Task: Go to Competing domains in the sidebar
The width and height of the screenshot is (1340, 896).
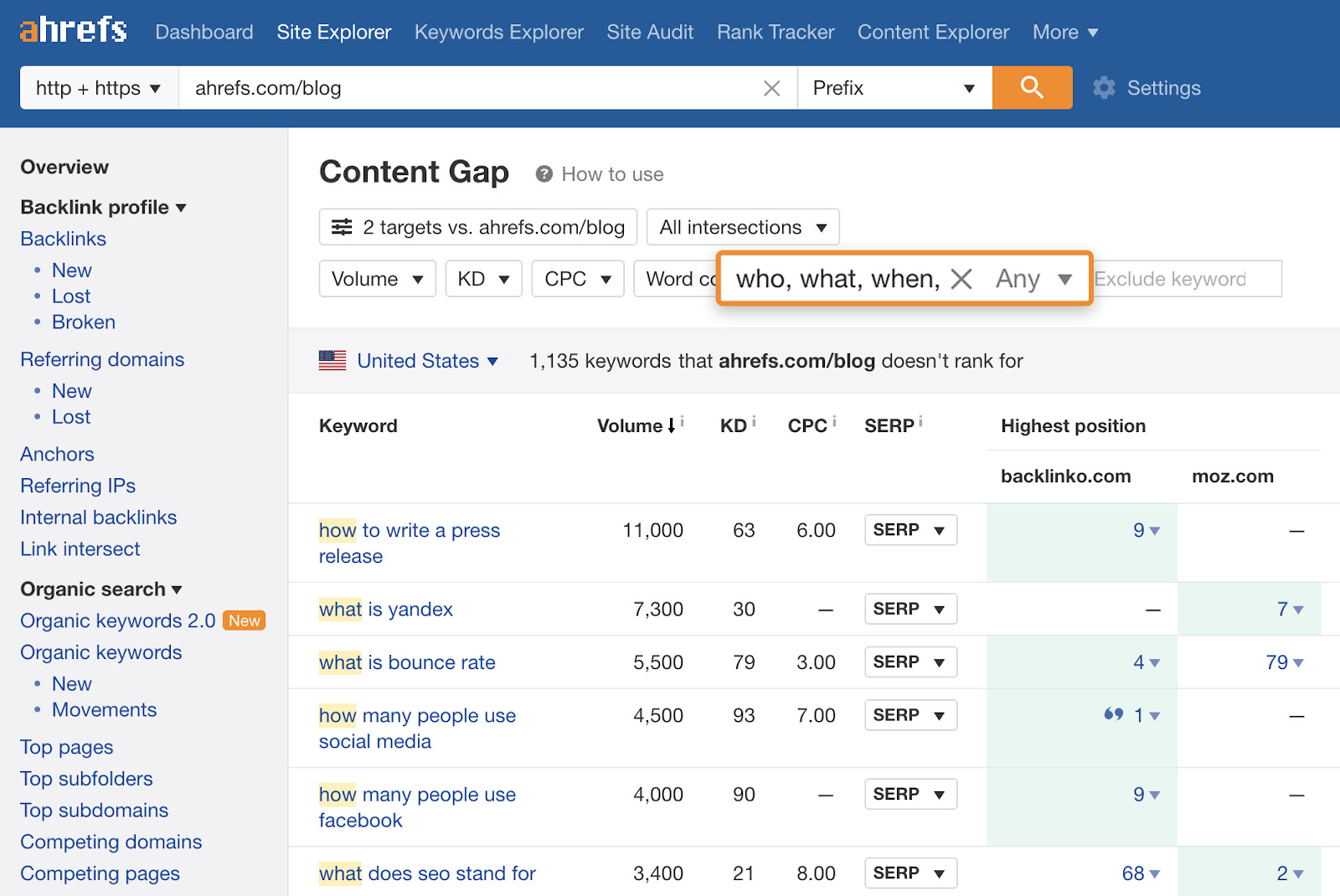Action: (x=110, y=841)
